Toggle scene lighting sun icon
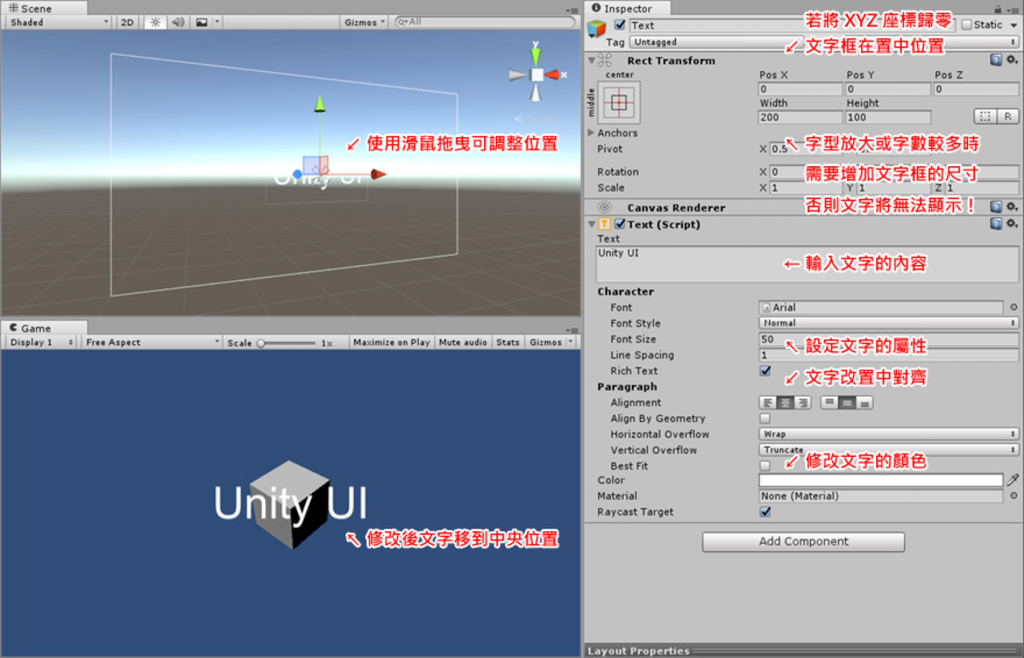Viewport: 1024px width, 658px height. (x=155, y=22)
